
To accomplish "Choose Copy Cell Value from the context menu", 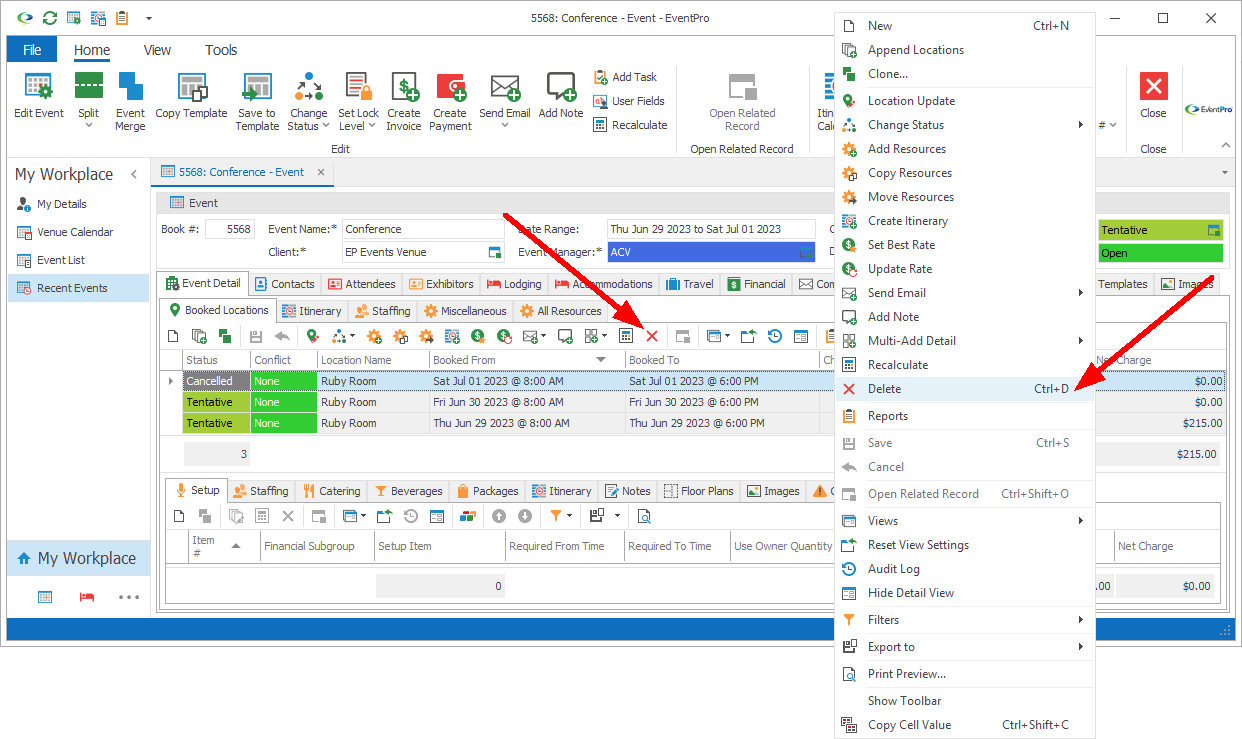I will (965, 725).
